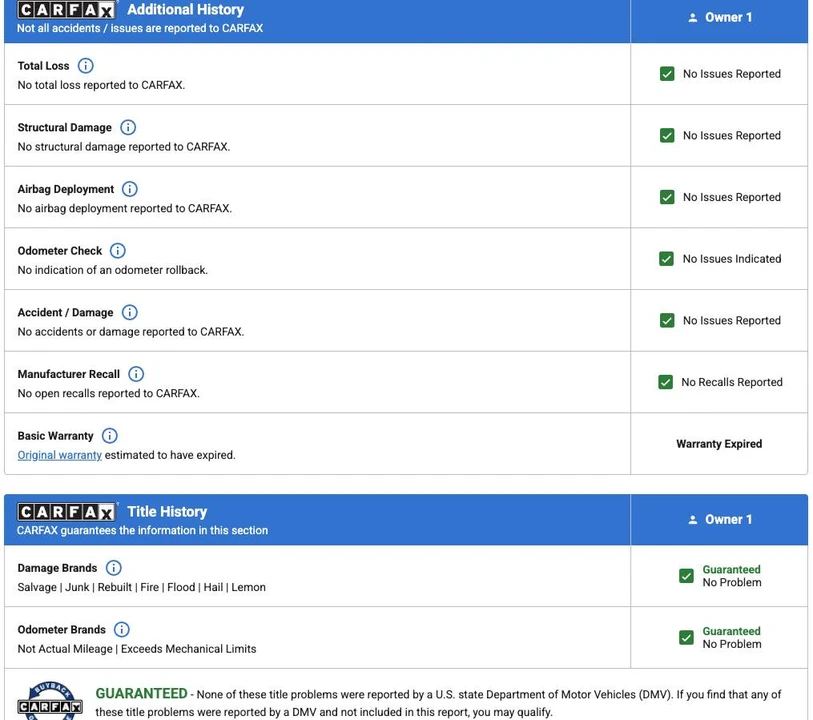Click the CARFAX logo in Additional History header
The width and height of the screenshot is (813, 720).
[66, 10]
